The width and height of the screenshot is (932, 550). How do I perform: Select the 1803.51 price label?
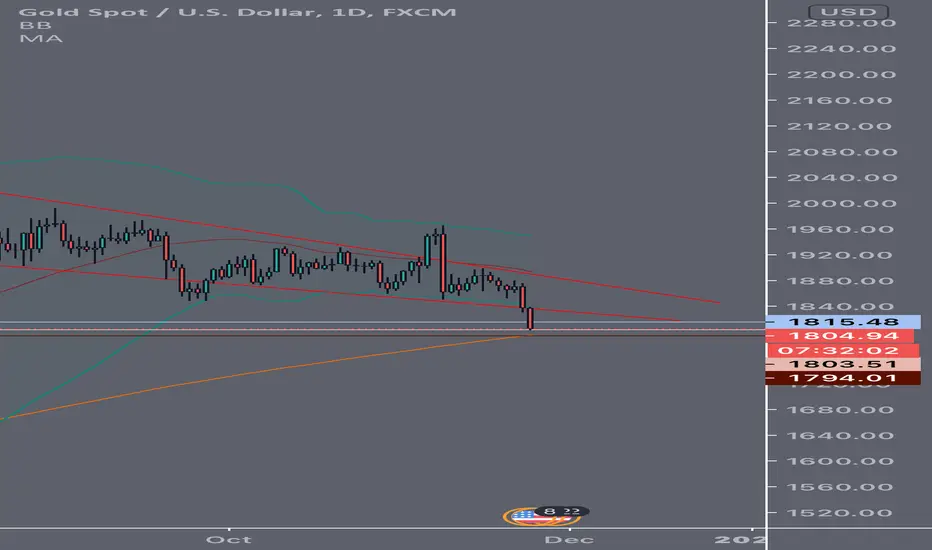pos(842,364)
